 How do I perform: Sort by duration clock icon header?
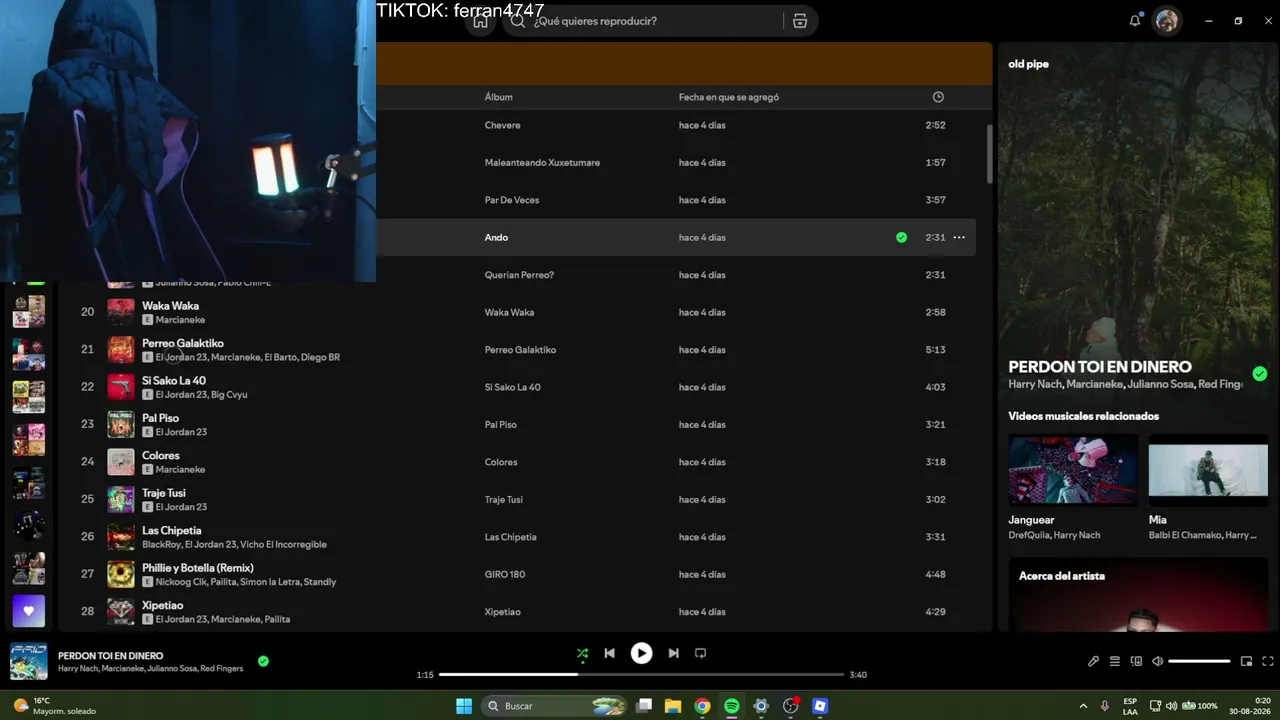tap(938, 97)
